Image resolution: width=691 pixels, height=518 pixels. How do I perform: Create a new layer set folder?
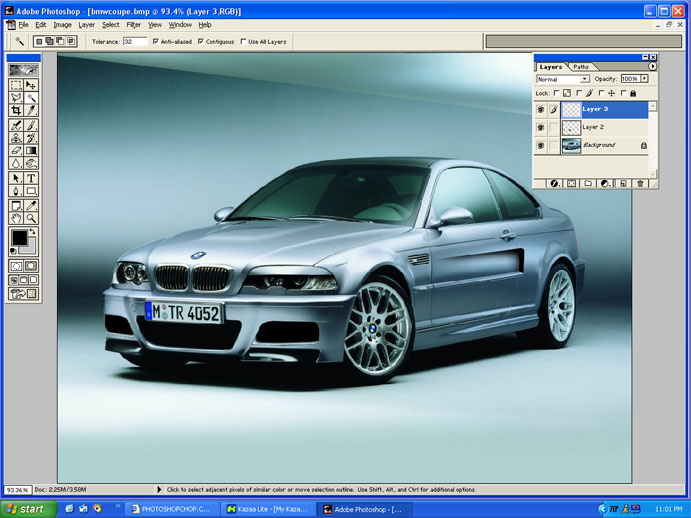point(590,184)
